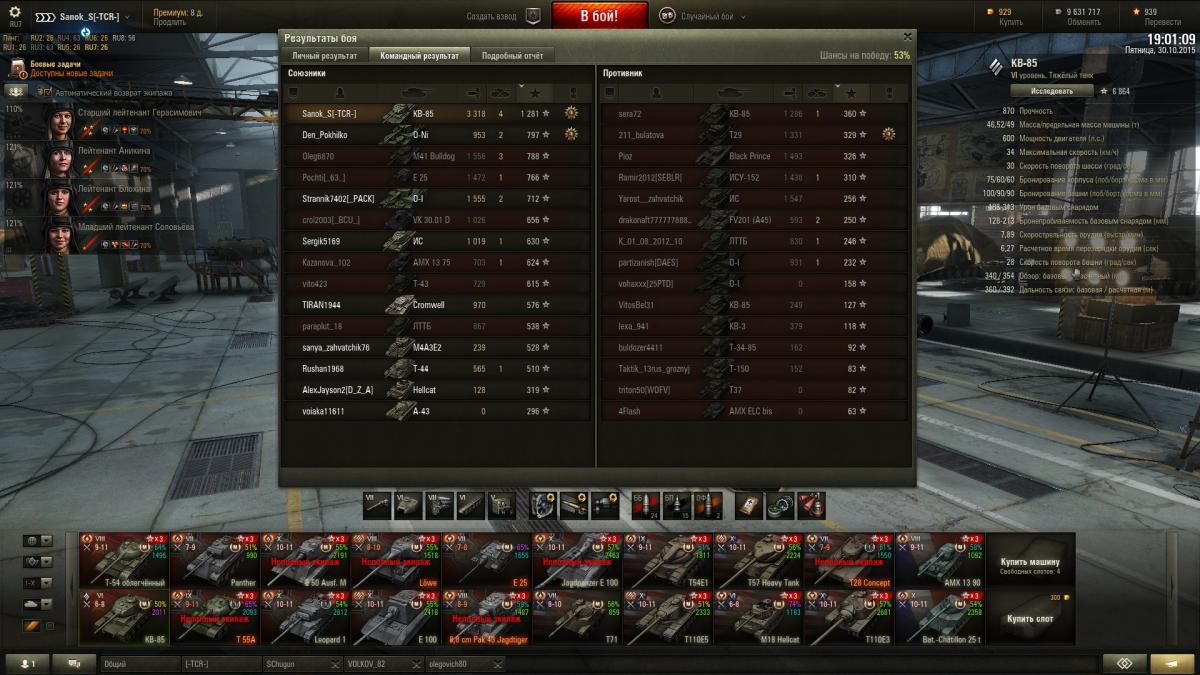Sort enemies by experience star column
The height and width of the screenshot is (675, 1200).
(x=851, y=92)
